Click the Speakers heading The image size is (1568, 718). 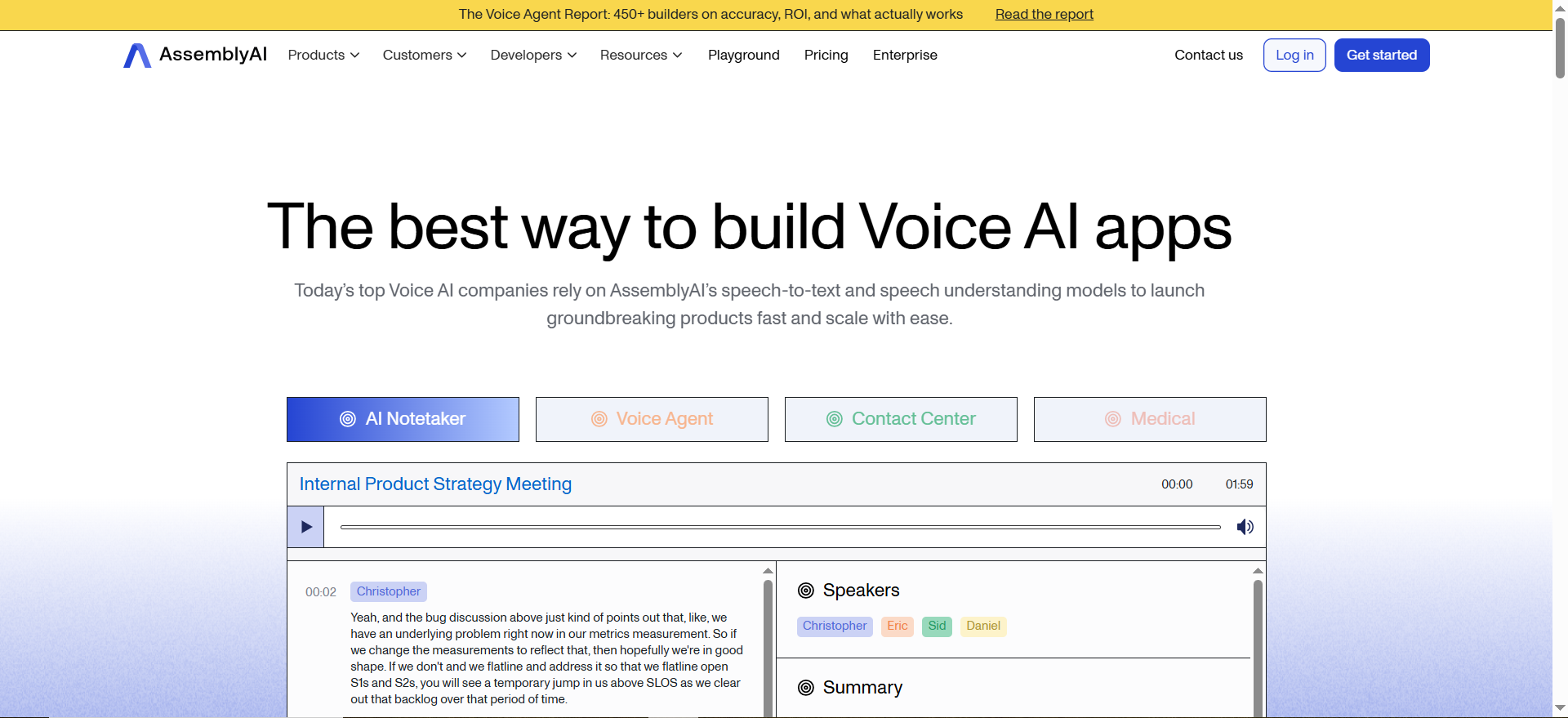click(x=861, y=591)
